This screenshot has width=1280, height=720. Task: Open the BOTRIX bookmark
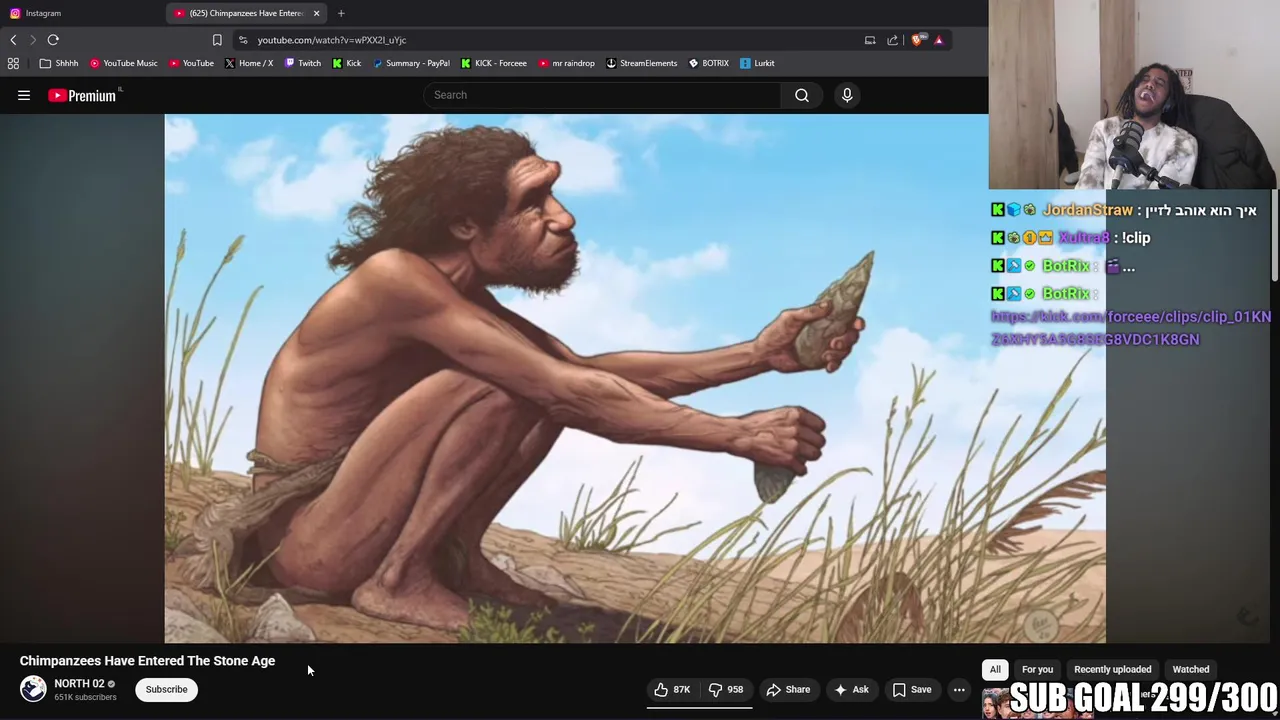coord(708,63)
